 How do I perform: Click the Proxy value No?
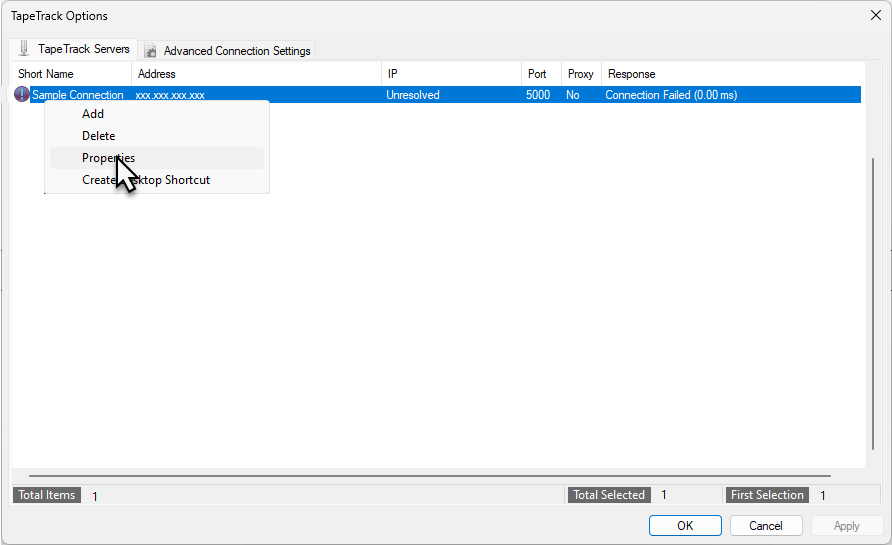click(x=572, y=95)
